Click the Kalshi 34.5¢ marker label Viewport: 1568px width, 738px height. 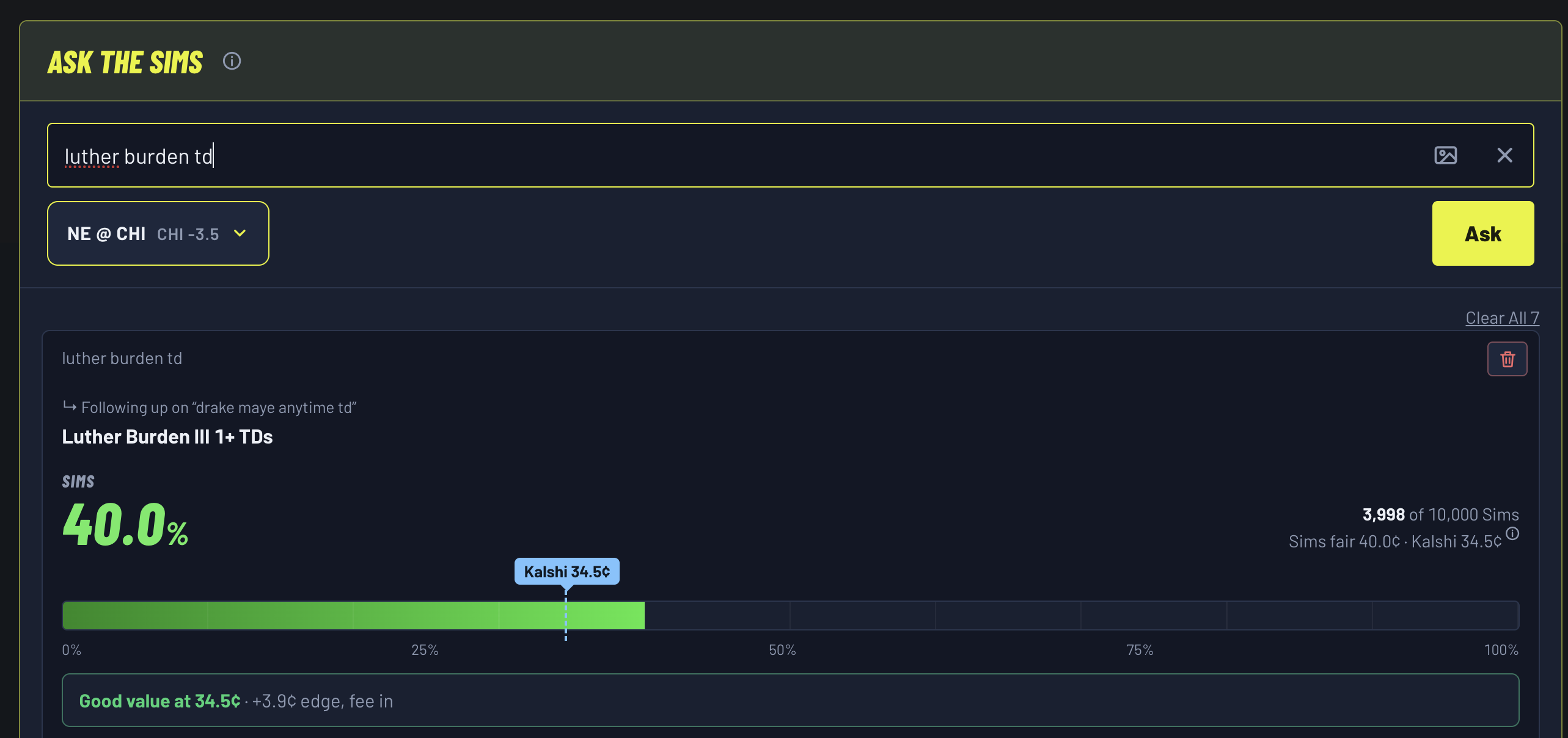point(566,572)
